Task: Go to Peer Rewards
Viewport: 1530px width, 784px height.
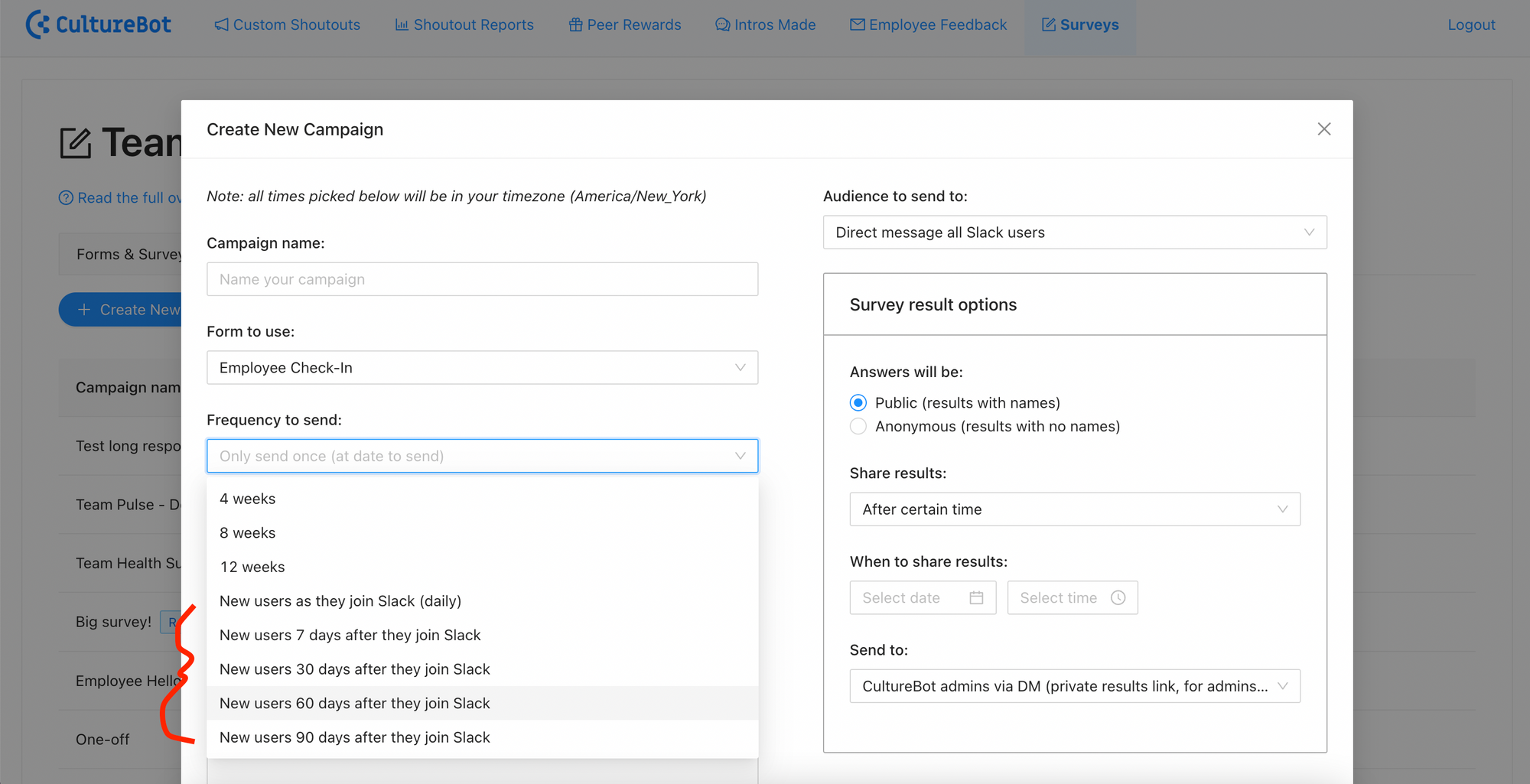Action: (624, 24)
